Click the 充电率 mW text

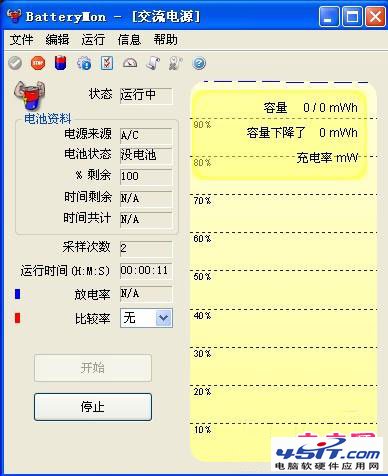[x=327, y=158]
